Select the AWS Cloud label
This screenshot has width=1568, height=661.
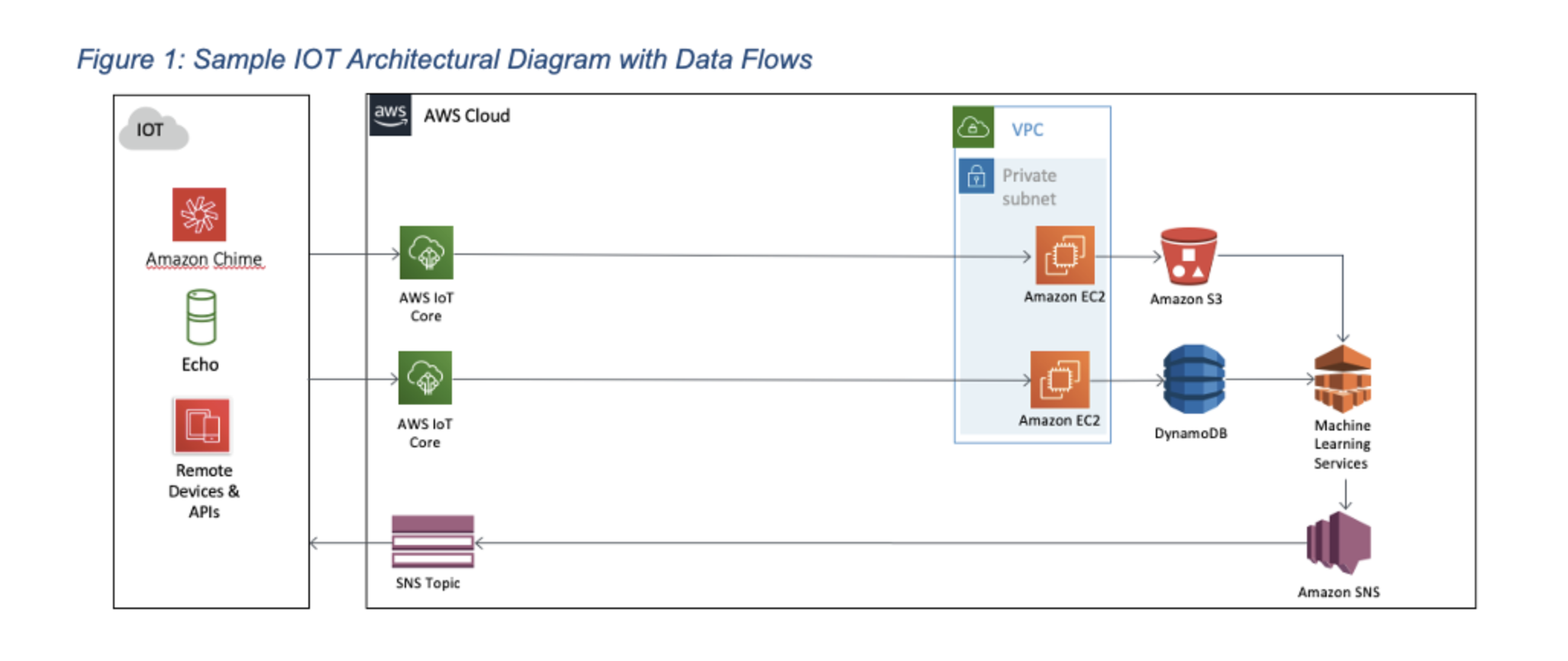point(466,116)
